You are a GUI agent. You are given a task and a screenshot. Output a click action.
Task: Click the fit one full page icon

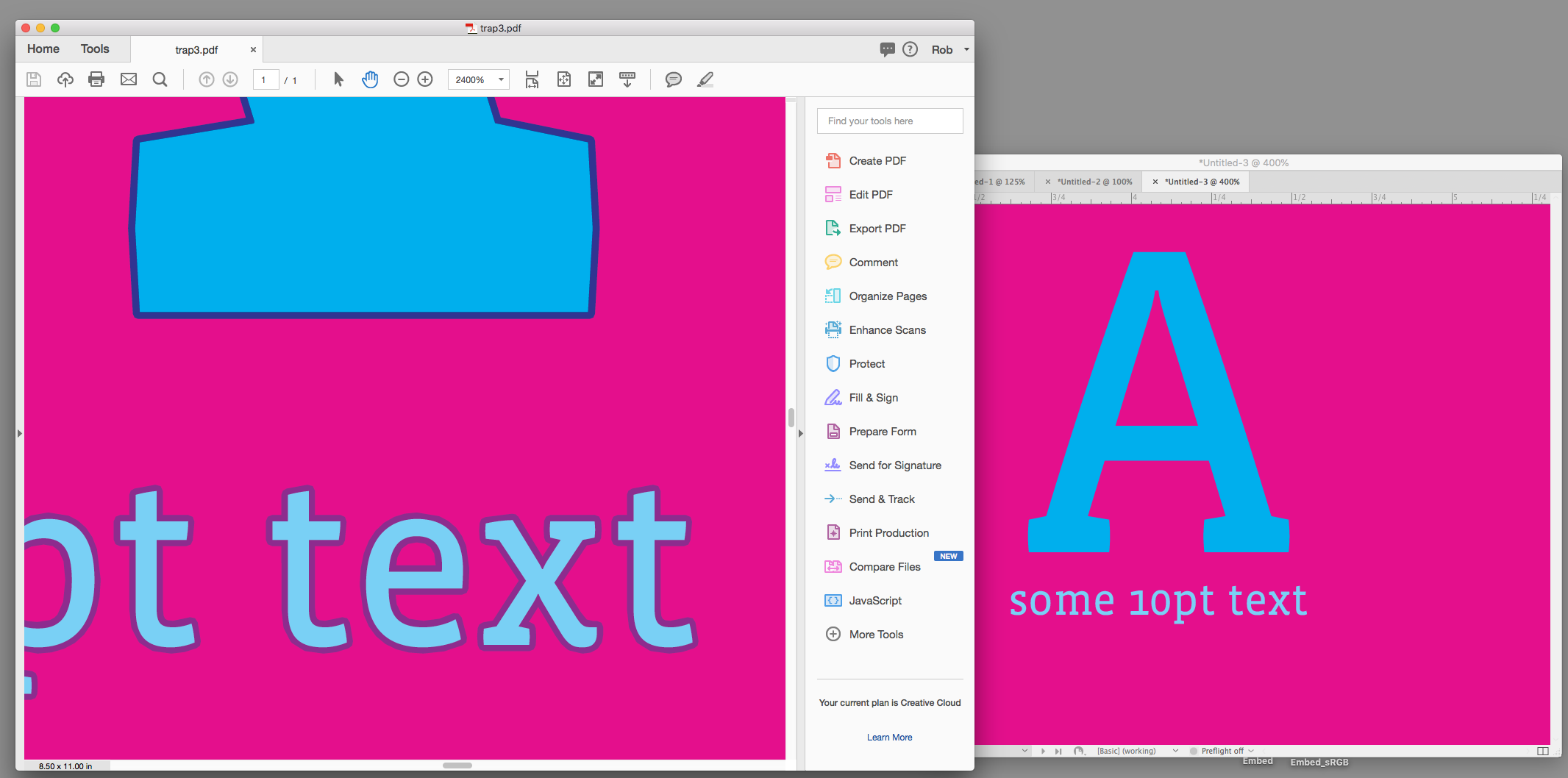coord(564,79)
